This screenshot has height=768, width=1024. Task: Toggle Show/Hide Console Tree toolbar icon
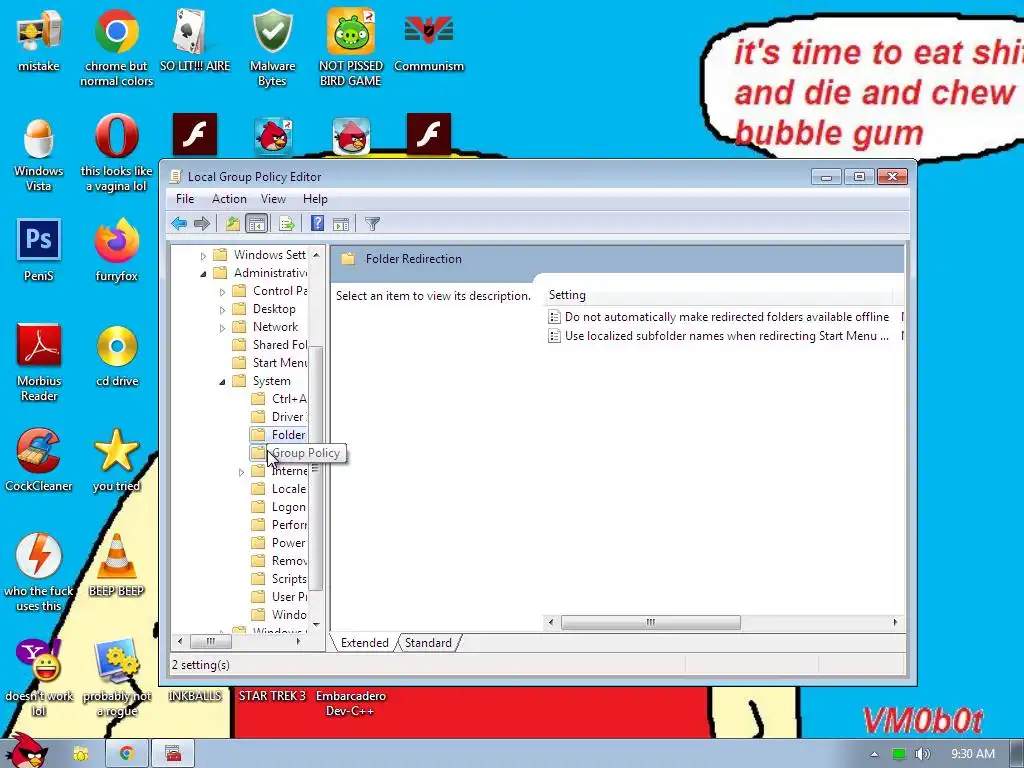coord(257,223)
